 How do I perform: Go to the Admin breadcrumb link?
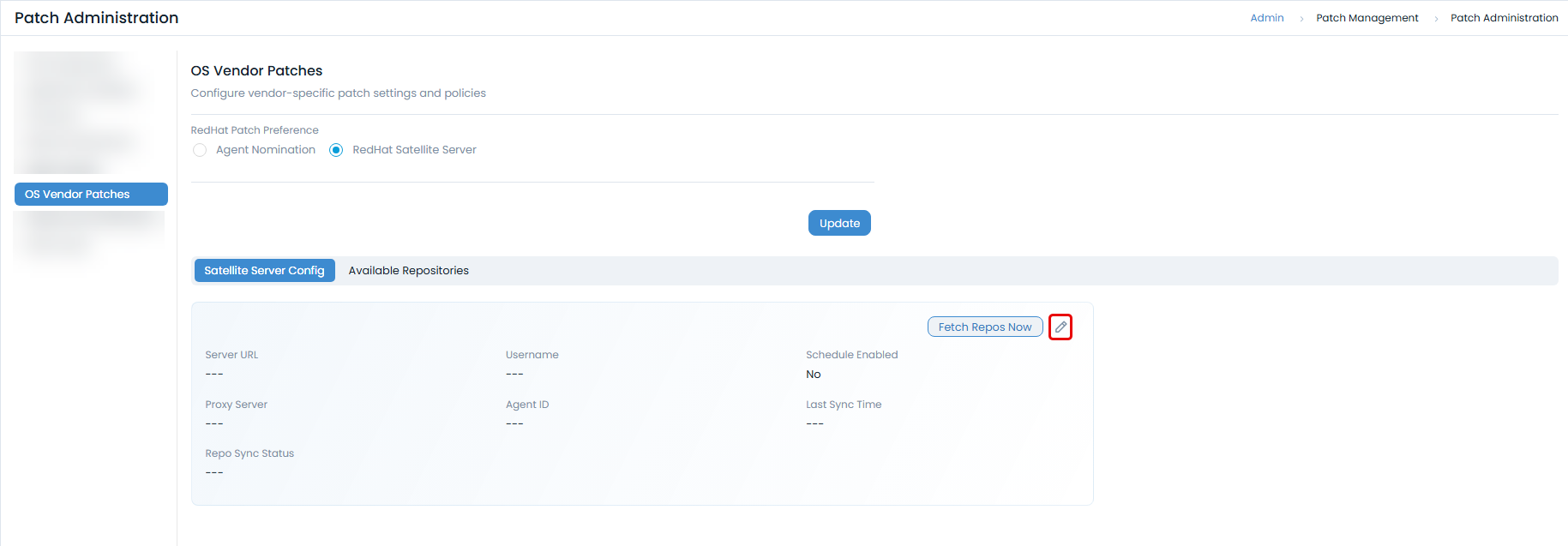tap(1266, 18)
